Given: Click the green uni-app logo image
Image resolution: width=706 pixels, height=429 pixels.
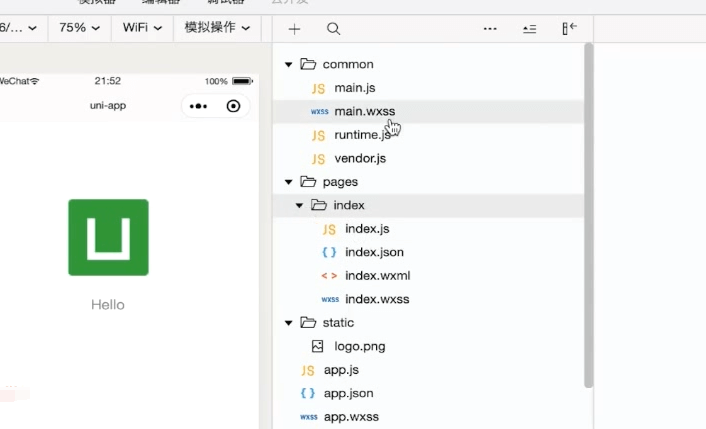Looking at the screenshot, I should coord(109,237).
